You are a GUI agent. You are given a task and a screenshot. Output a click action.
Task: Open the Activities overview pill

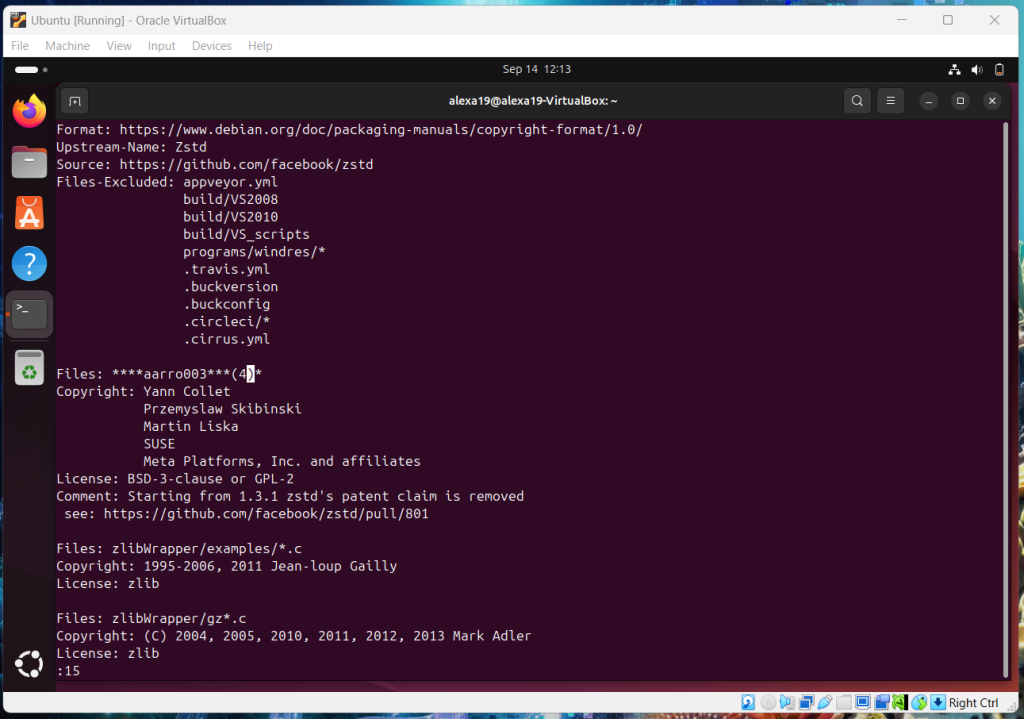pyautogui.click(x=30, y=70)
